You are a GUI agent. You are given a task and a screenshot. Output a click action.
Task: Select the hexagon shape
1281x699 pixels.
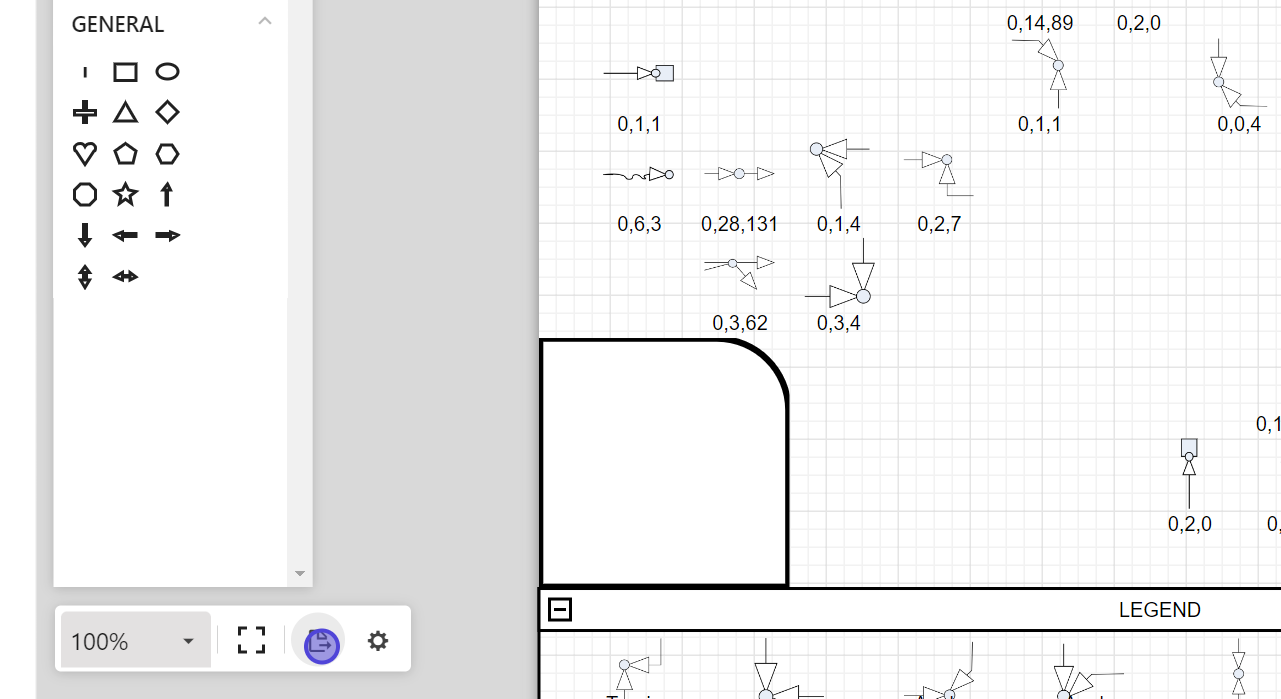(167, 154)
